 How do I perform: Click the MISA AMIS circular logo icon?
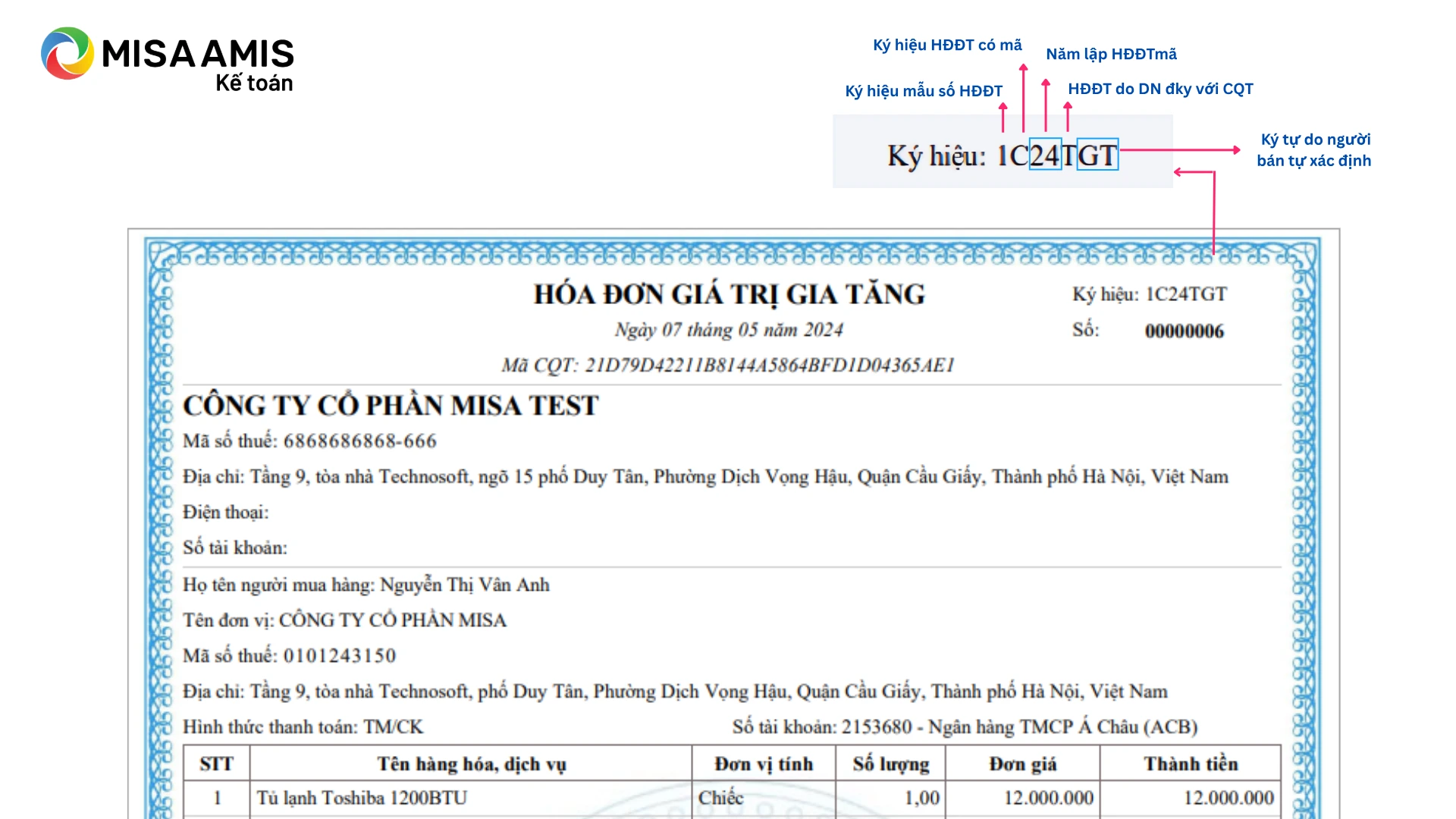[67, 54]
